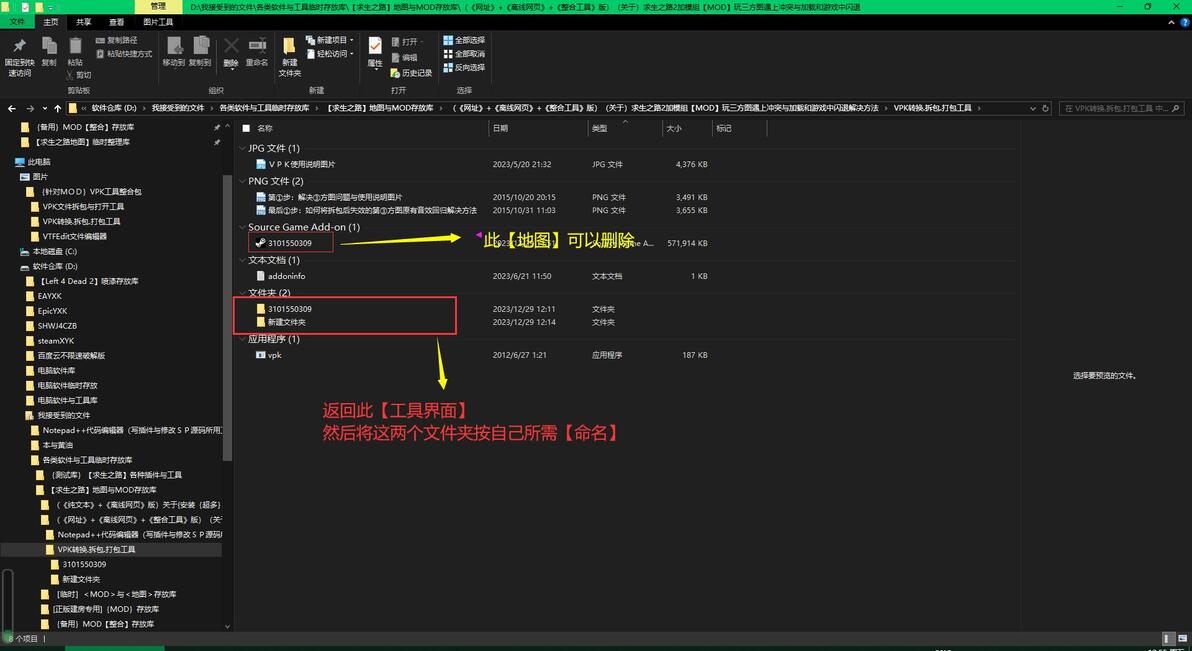Click the blue help question mark icon
Viewport: 1192px width, 651px height.
point(1184,23)
